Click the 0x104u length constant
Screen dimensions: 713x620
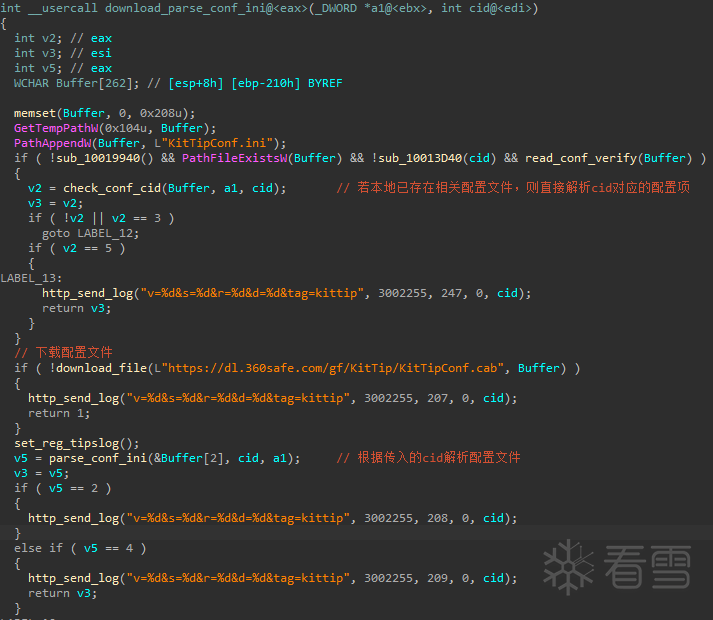126,128
